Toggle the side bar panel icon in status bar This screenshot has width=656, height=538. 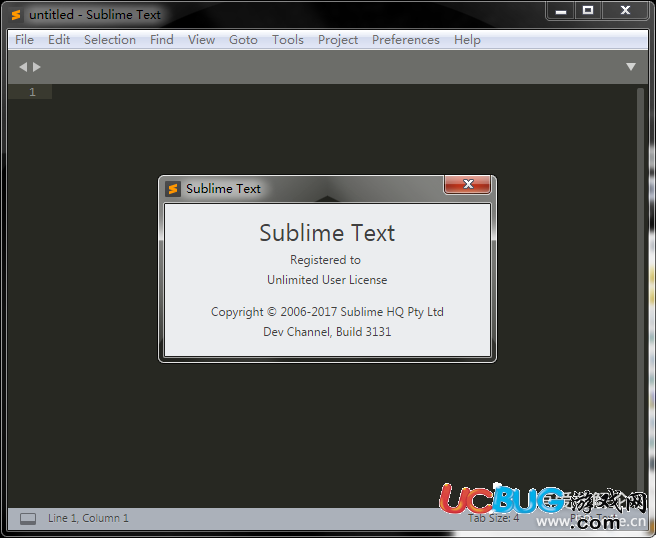[28, 519]
